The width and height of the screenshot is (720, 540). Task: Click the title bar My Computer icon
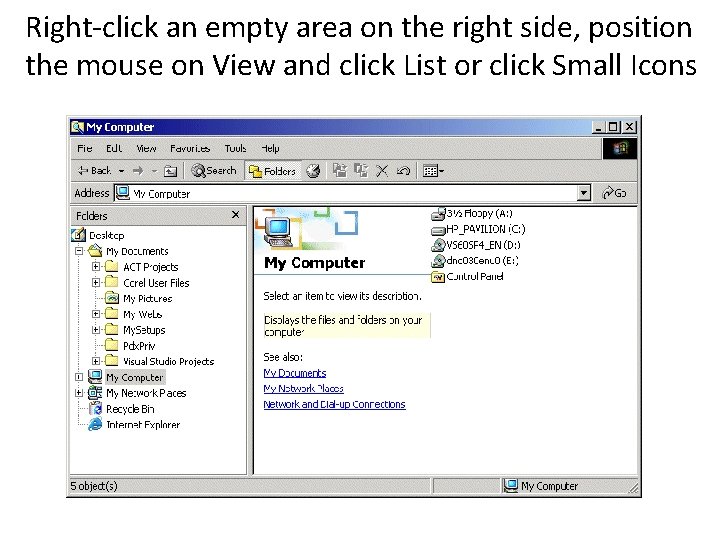pyautogui.click(x=77, y=127)
